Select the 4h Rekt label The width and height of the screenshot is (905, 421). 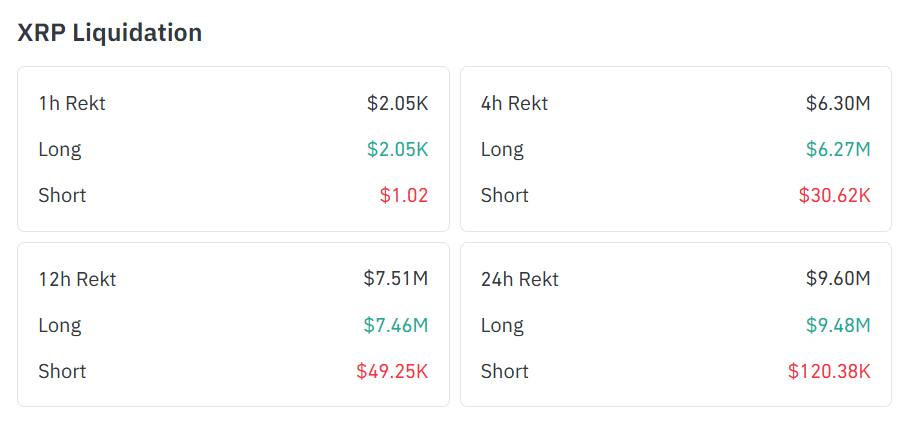point(514,103)
